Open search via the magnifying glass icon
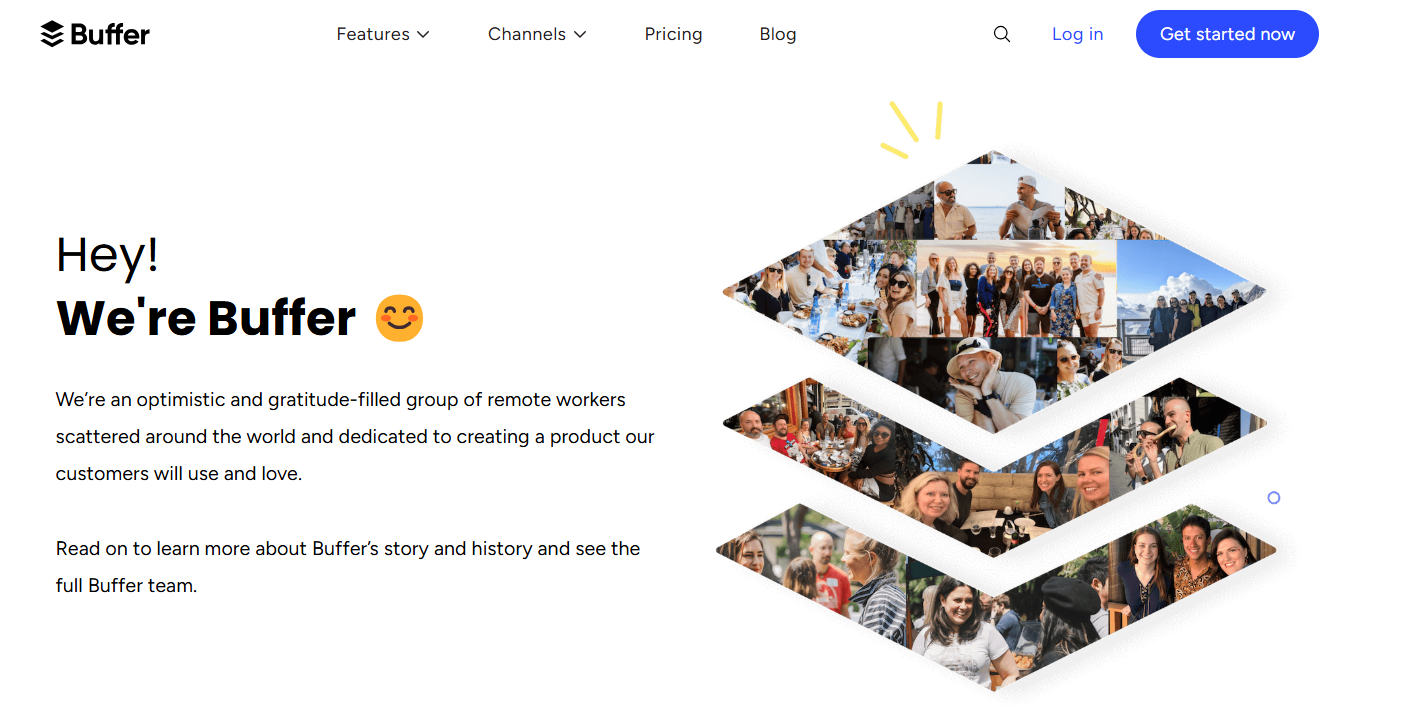1412x711 pixels. 1001,33
